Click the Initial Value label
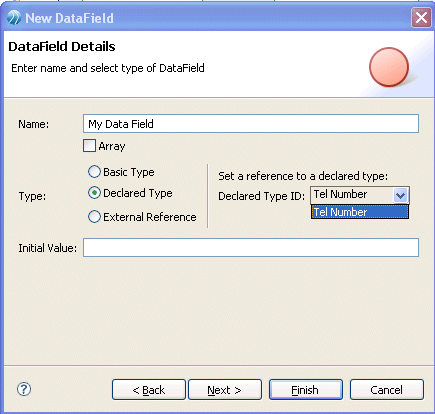This screenshot has width=435, height=414. tap(47, 248)
